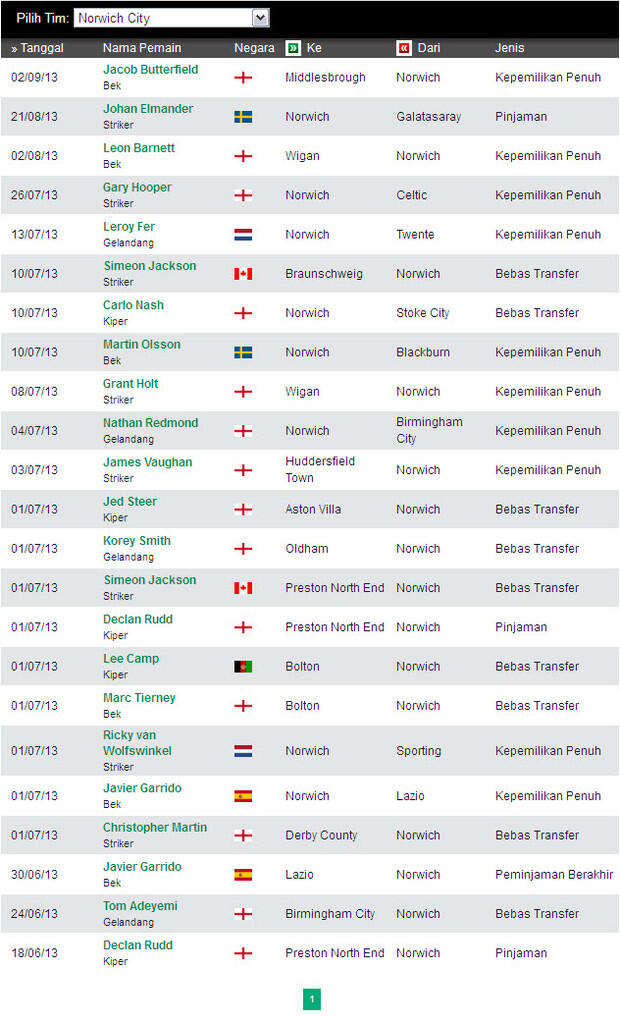Screen dimensions: 620x1024
Task: Sort the table by Tanggal column
Action: 38,48
